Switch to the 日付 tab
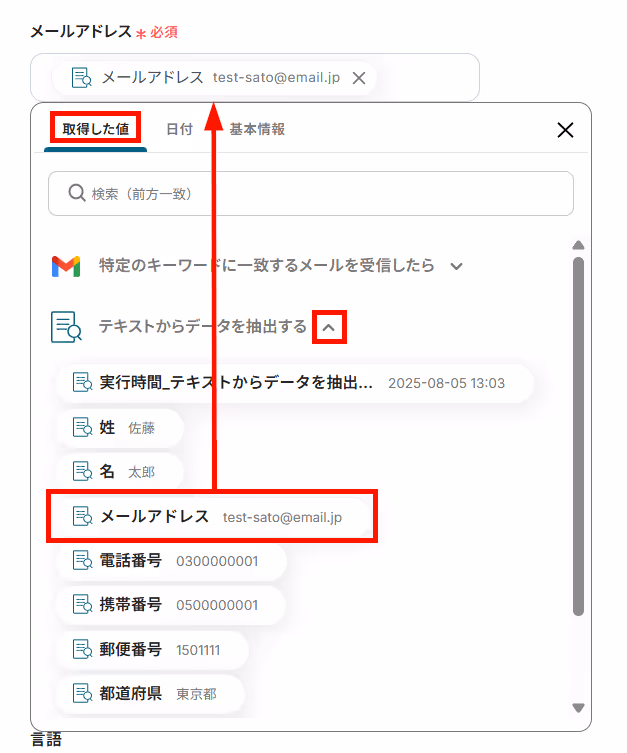627x753 pixels. [x=180, y=129]
